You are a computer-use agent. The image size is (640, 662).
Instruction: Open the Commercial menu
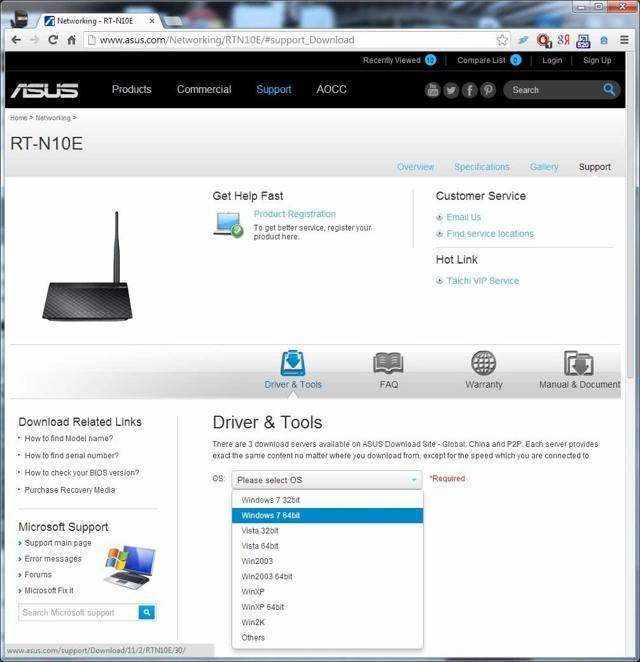(204, 90)
